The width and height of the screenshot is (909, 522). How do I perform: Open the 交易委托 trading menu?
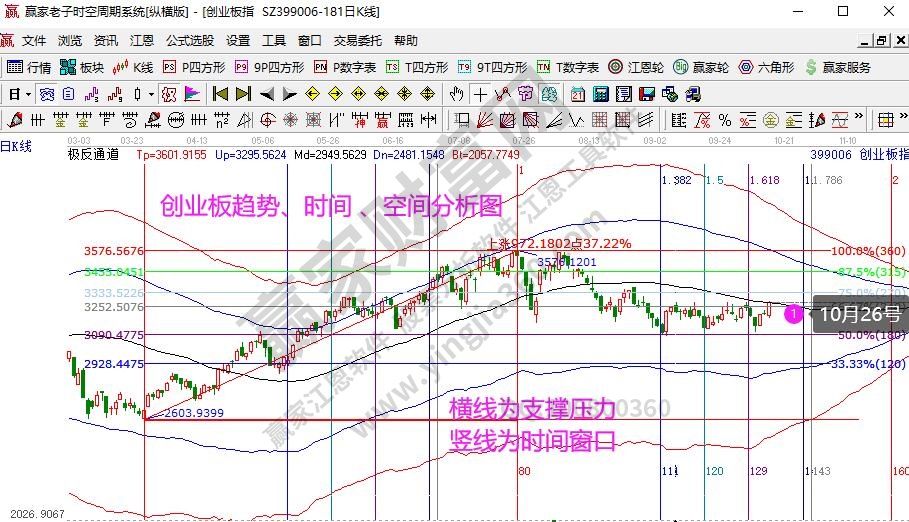pos(357,41)
